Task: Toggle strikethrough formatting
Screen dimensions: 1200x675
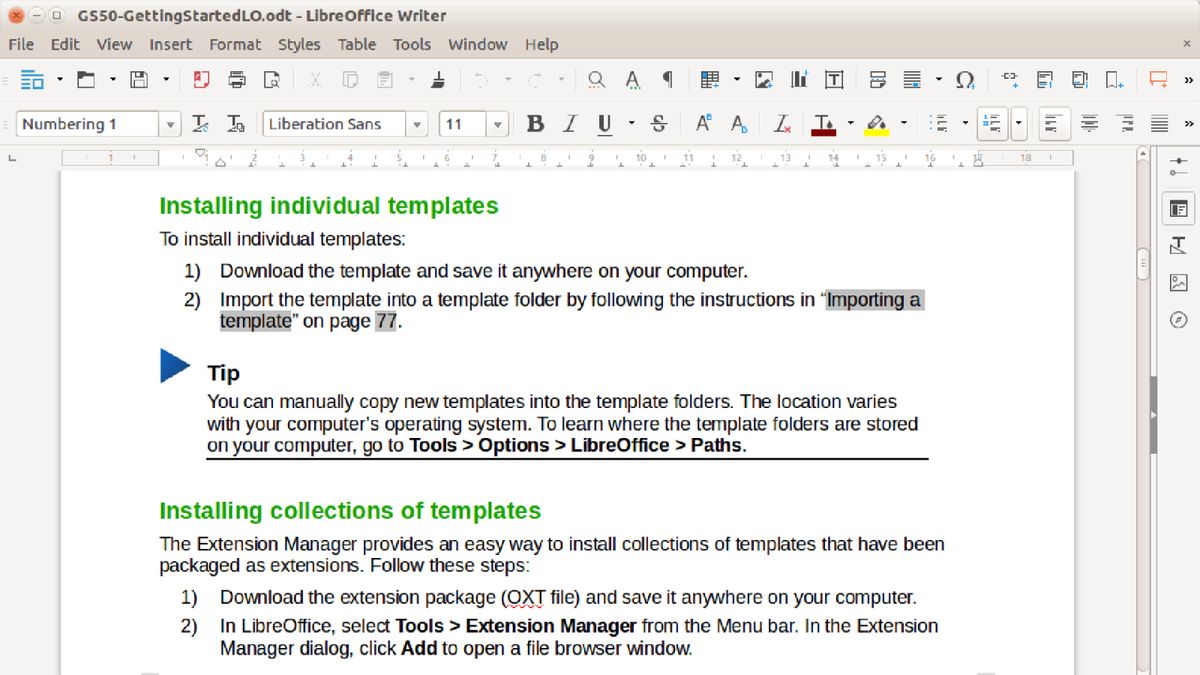Action: point(657,123)
